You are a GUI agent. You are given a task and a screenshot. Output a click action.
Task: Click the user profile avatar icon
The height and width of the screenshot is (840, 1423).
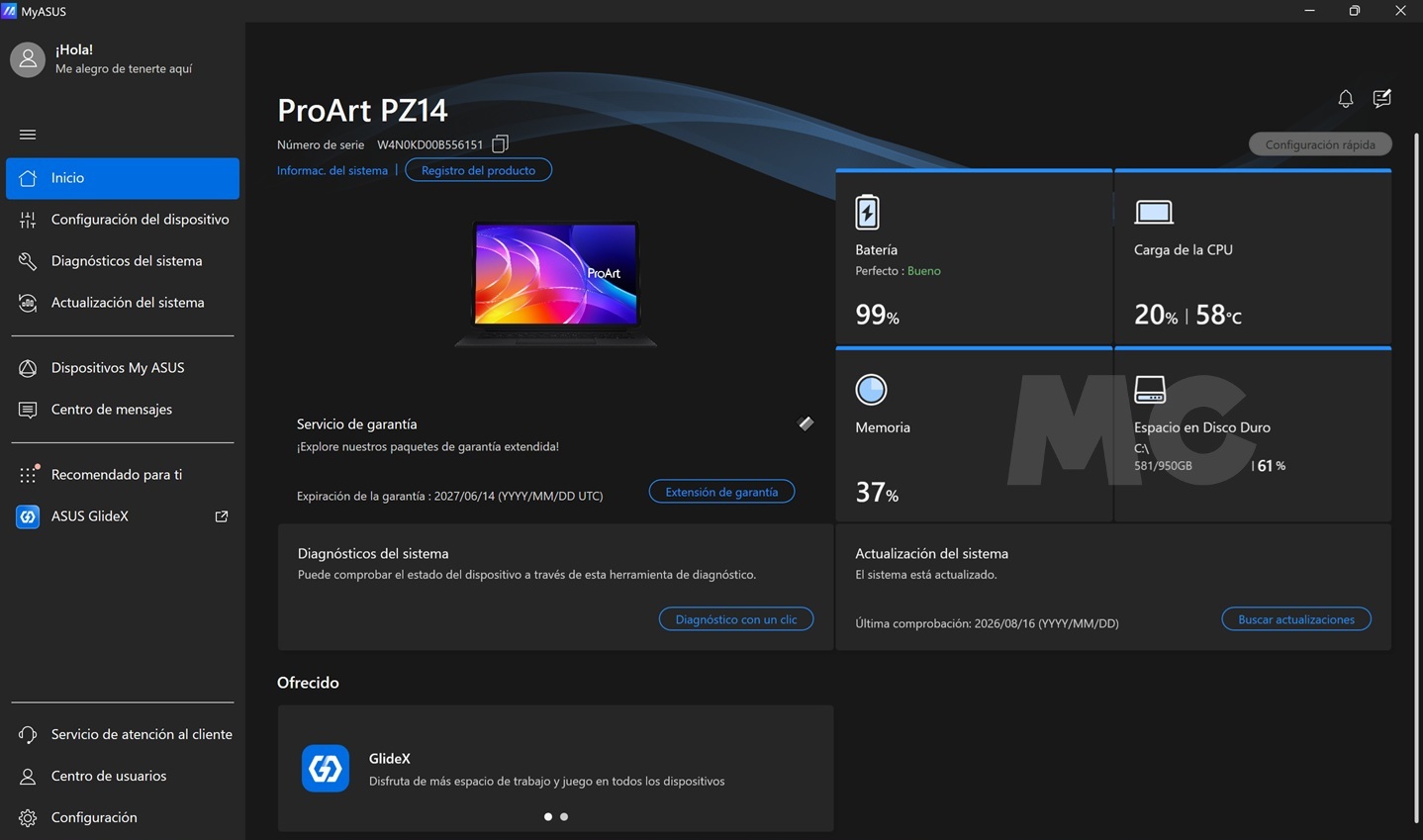click(x=28, y=59)
